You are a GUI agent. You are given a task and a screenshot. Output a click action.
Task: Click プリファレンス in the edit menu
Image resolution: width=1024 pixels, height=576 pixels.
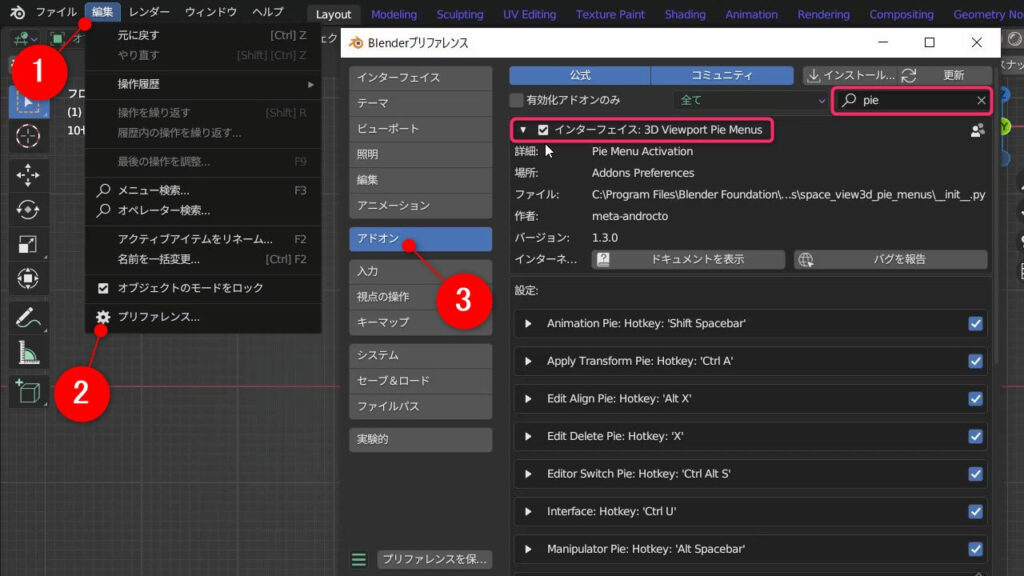point(203,317)
